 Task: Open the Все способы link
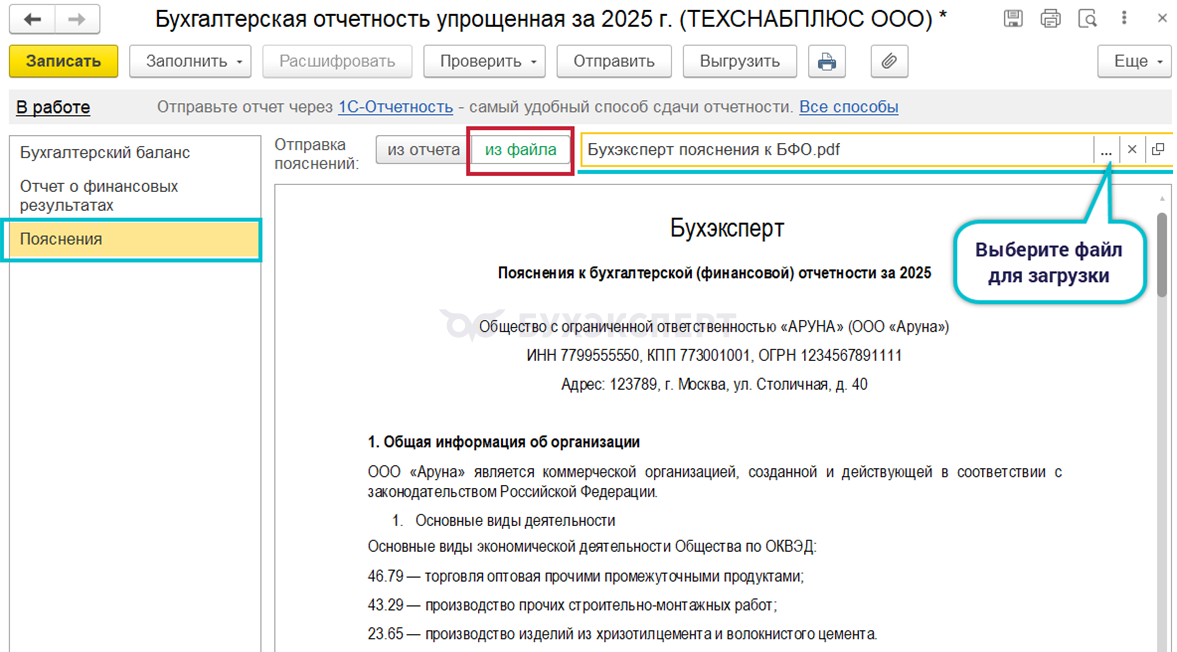[848, 107]
